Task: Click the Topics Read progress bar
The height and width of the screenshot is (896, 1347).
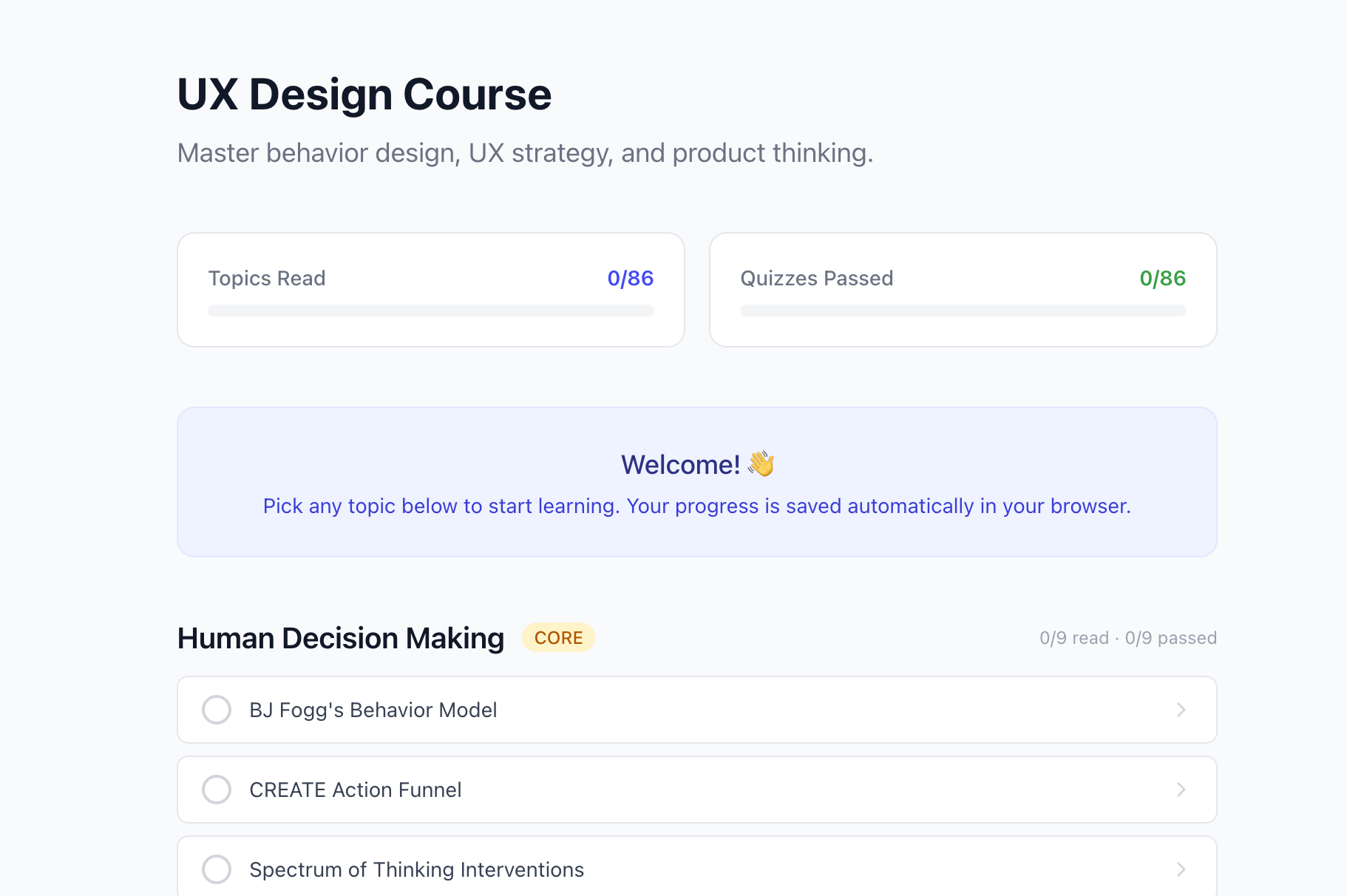Action: [430, 310]
